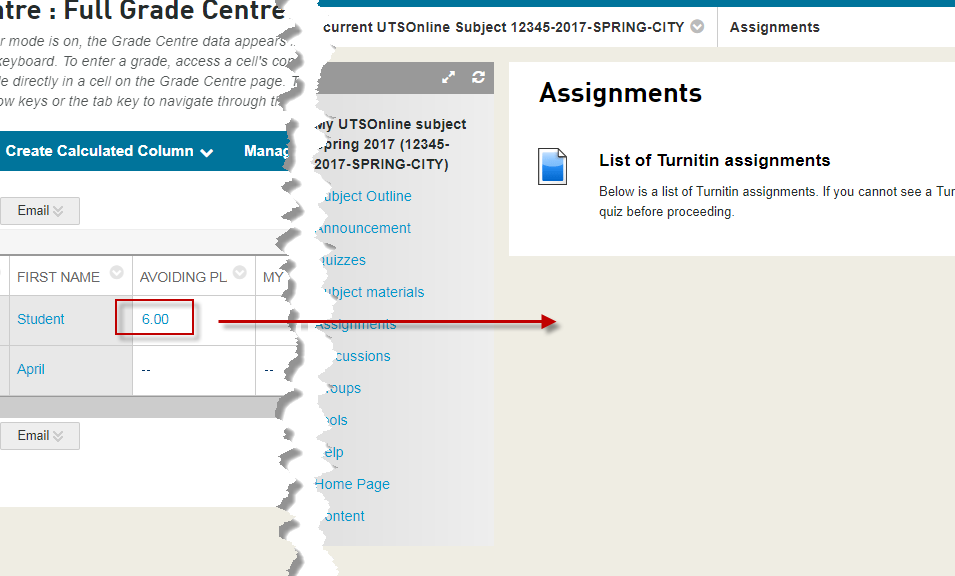The height and width of the screenshot is (576, 955).
Task: Open Subject materials menu item
Action: point(371,292)
